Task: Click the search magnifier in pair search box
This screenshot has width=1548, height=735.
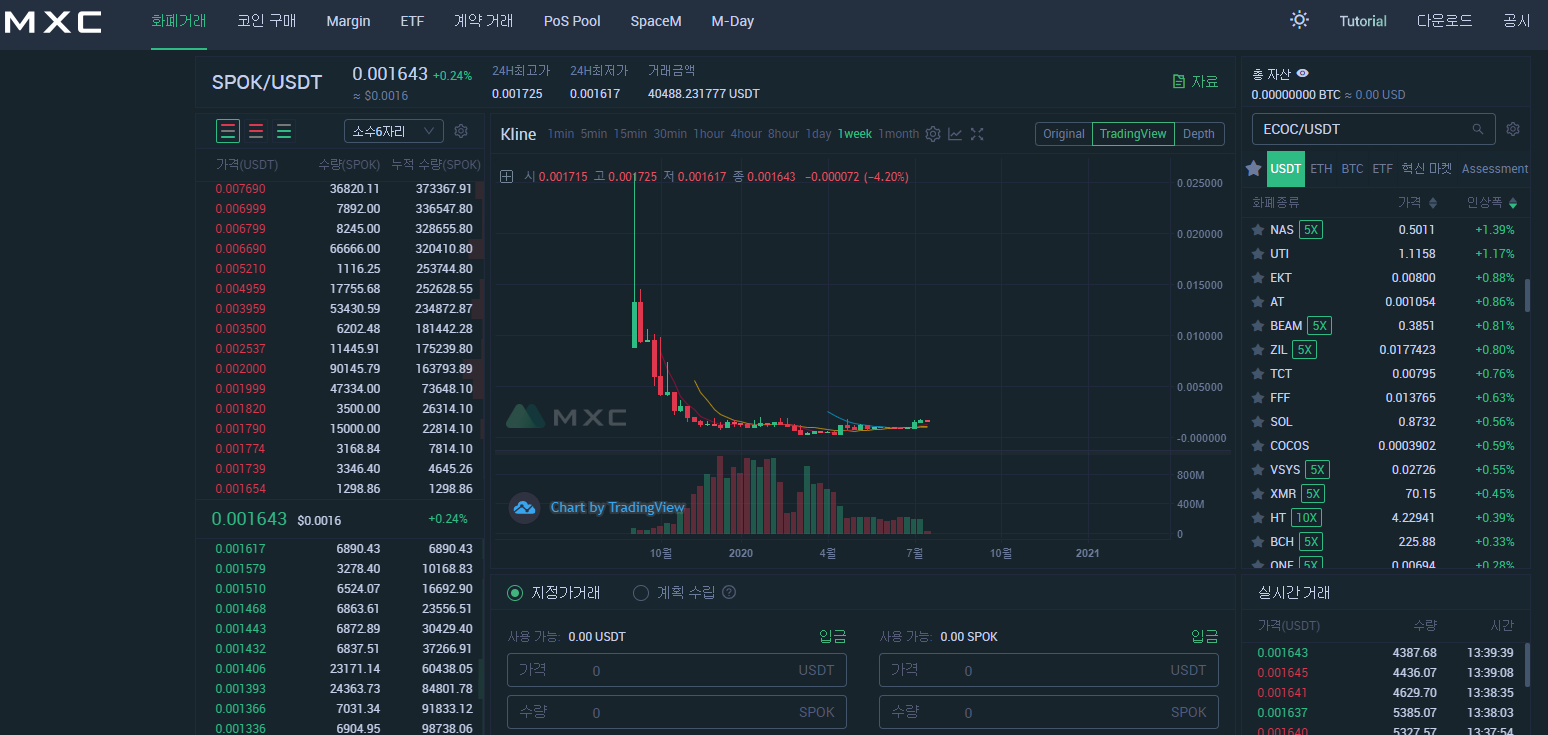Action: 1478,129
